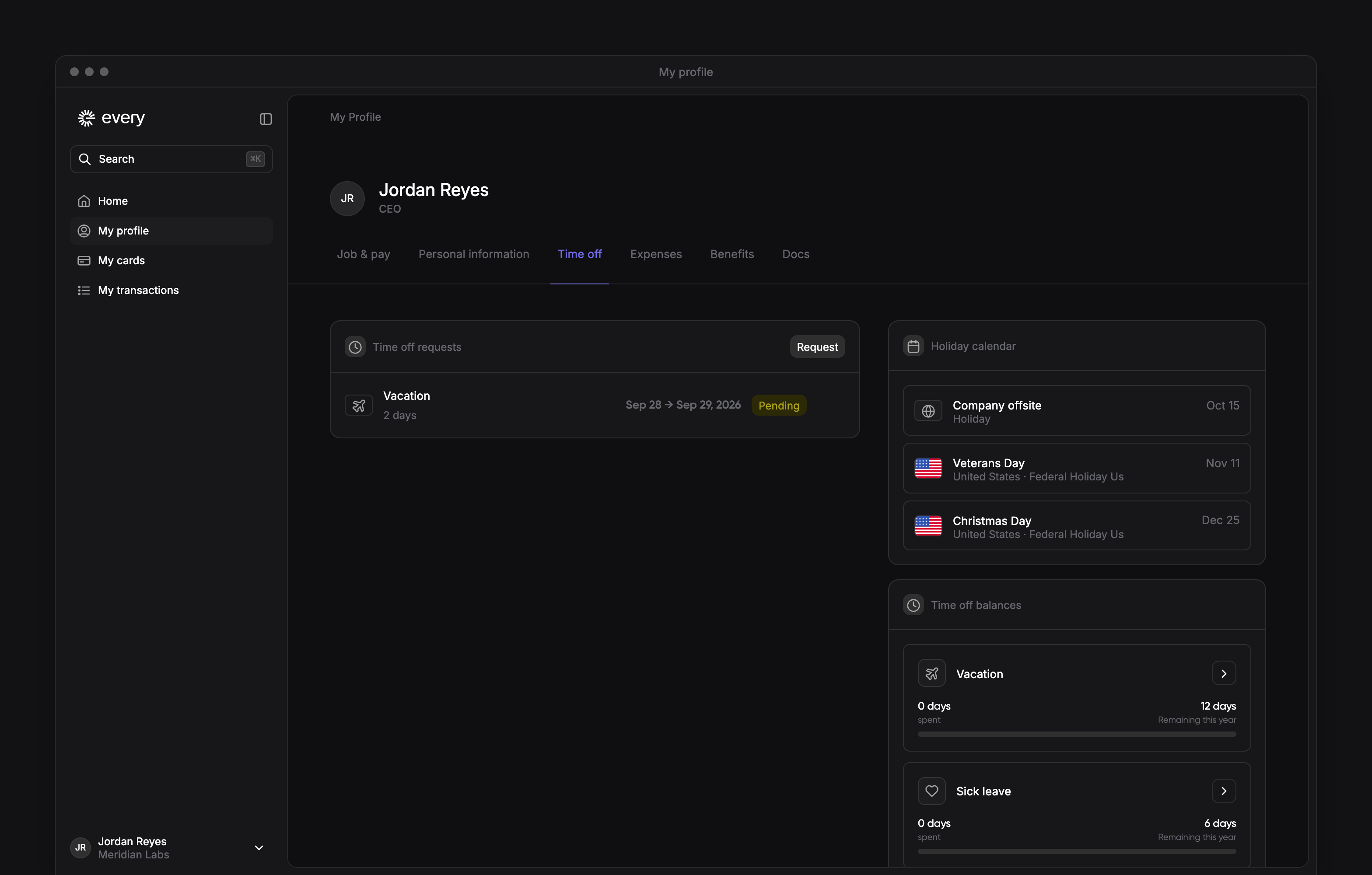The height and width of the screenshot is (875, 1372).
Task: Open account dropdown chevron beside Meridian Labs
Action: (x=259, y=848)
